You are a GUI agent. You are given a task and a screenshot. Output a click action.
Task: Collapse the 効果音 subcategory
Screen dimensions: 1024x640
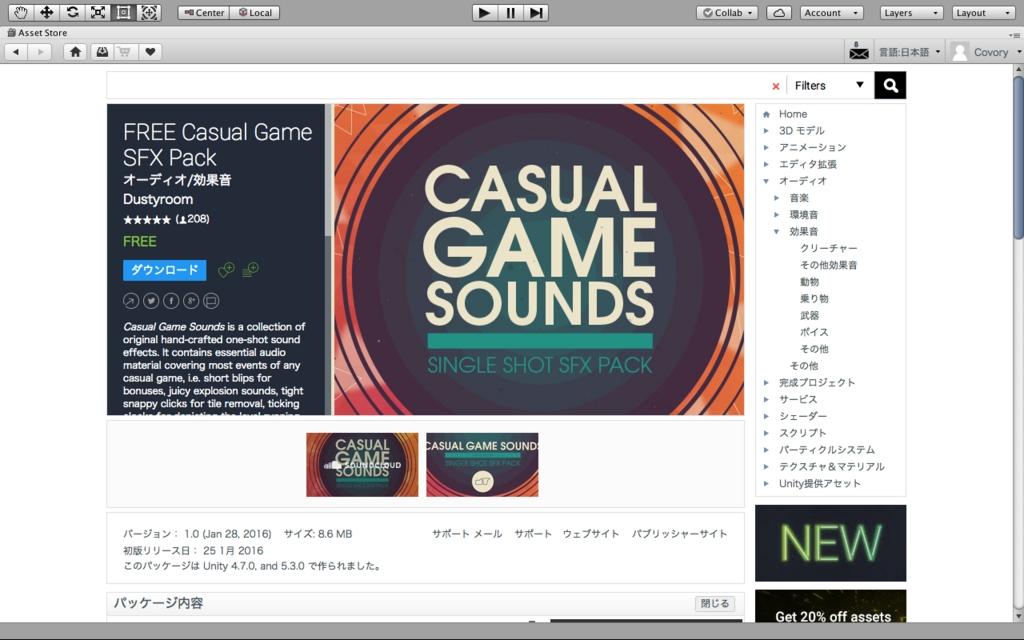(776, 232)
